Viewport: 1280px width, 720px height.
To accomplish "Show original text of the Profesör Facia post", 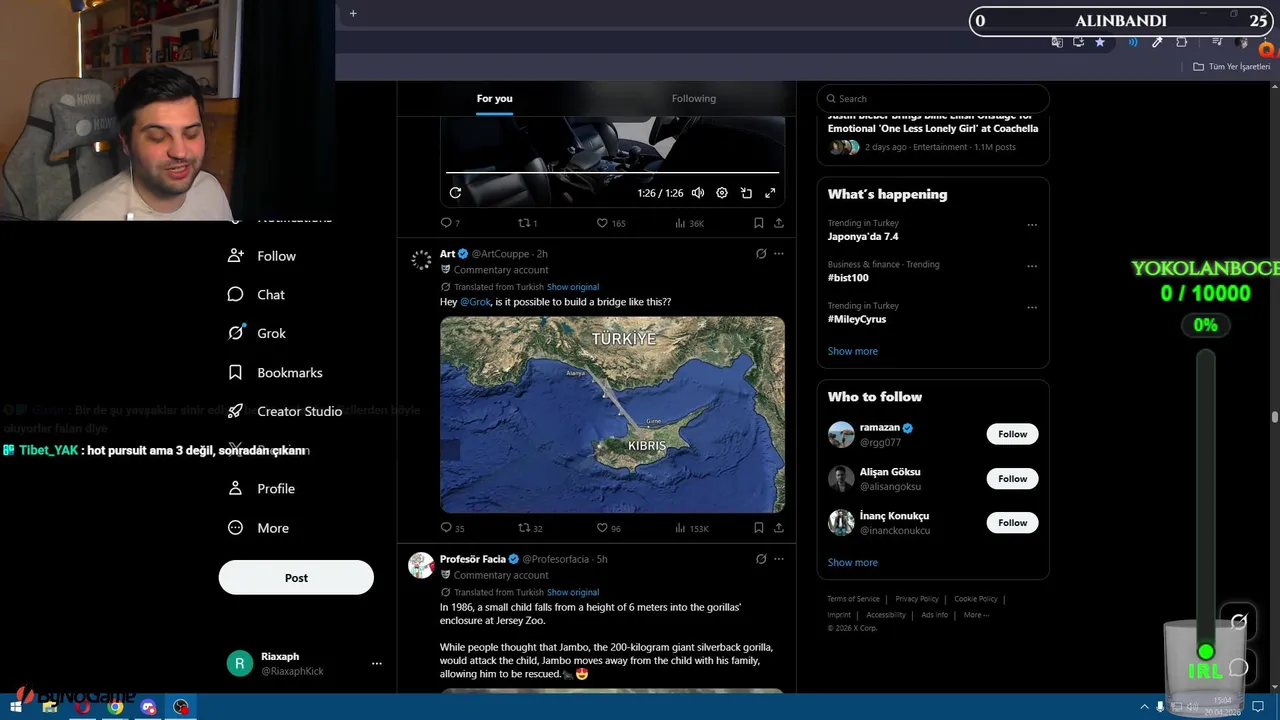I will (573, 592).
